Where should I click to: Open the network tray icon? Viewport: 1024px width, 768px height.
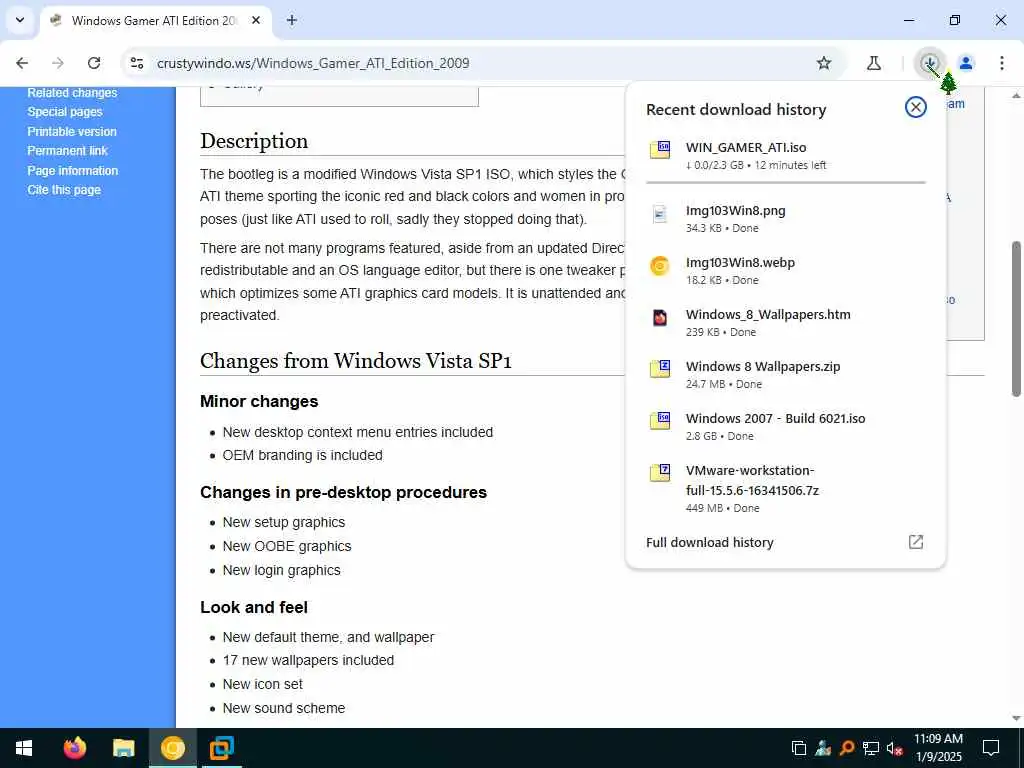click(871, 748)
